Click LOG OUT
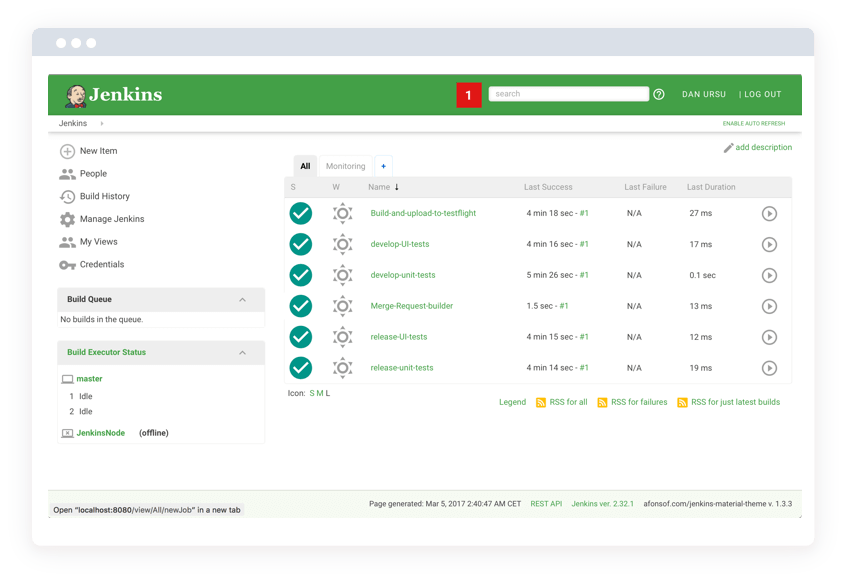The width and height of the screenshot is (846, 580). click(762, 94)
